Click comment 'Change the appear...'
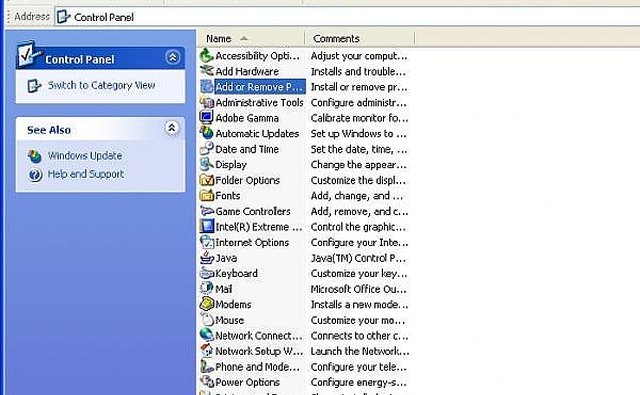 (x=358, y=164)
